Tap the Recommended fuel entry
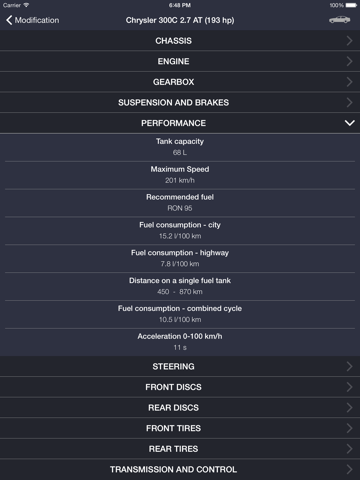The image size is (360, 480). coord(180,203)
